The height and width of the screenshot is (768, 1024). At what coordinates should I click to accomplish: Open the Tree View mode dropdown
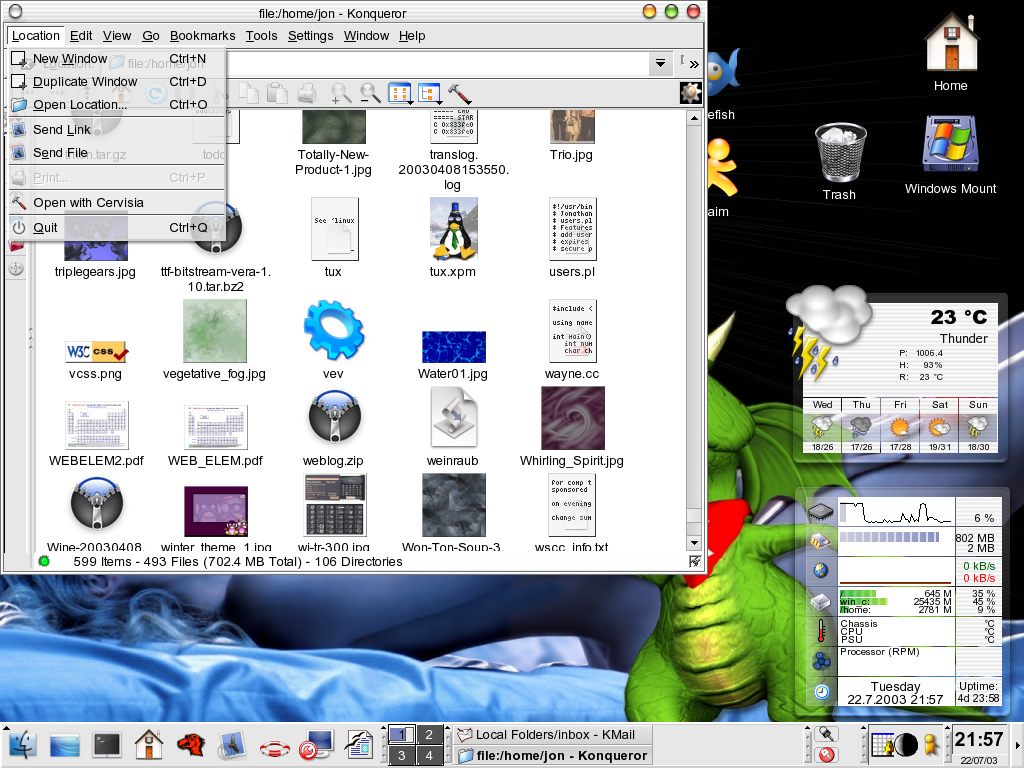pyautogui.click(x=429, y=93)
